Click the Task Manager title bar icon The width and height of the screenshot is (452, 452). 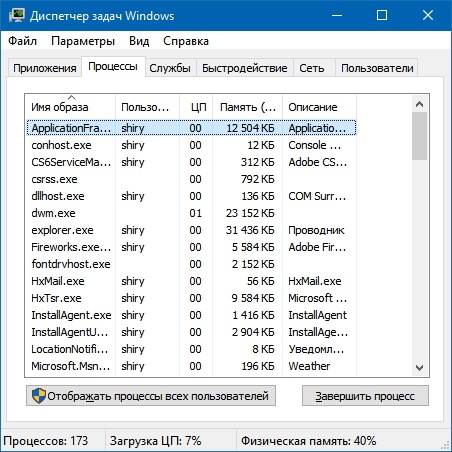[x=16, y=15]
